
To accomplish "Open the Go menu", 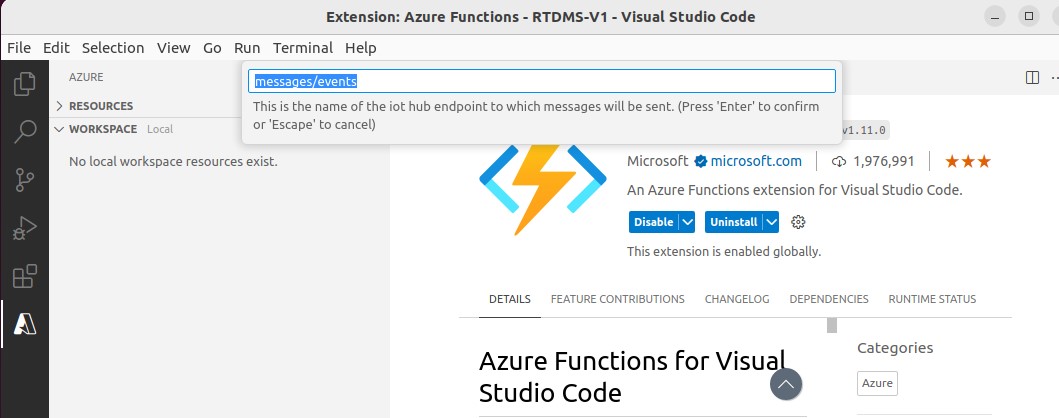I will (x=212, y=48).
